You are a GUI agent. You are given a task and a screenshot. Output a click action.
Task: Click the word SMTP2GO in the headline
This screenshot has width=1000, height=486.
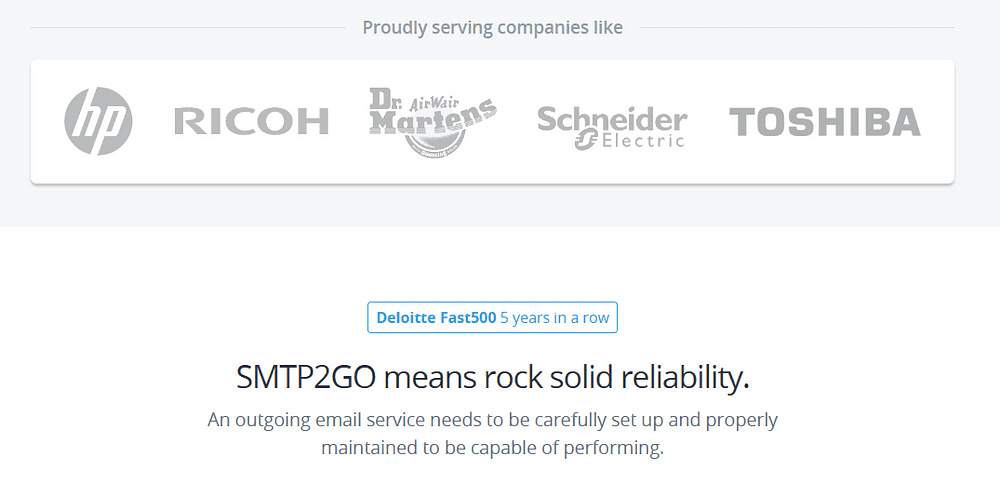pyautogui.click(x=307, y=377)
